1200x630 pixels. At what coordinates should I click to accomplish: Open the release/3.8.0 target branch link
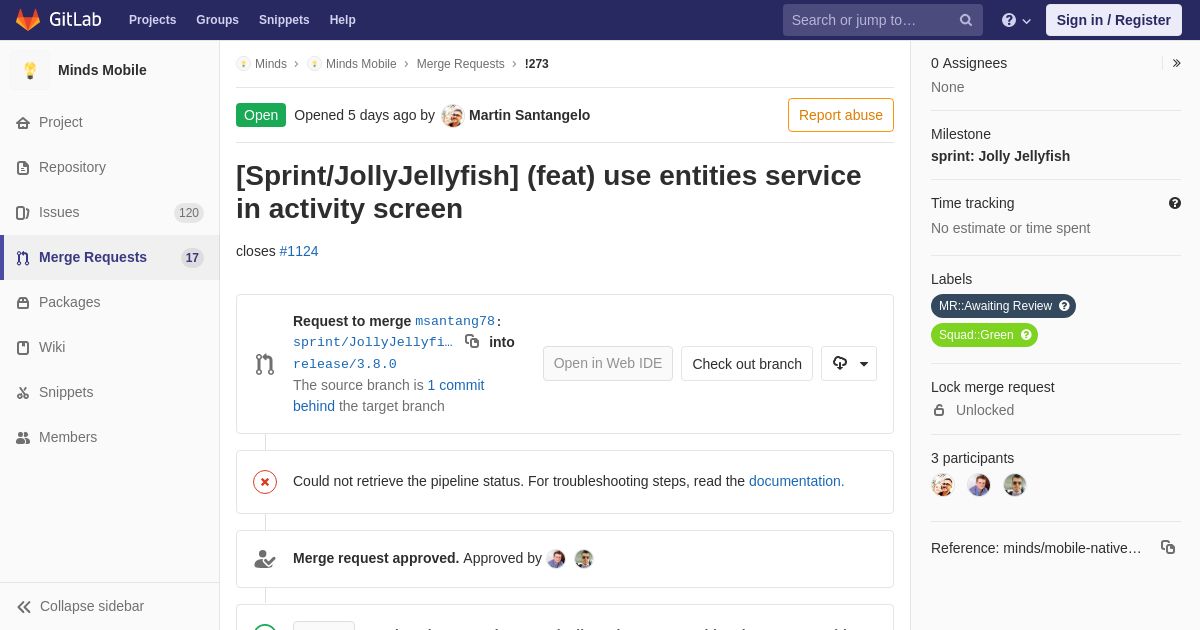pyautogui.click(x=345, y=364)
